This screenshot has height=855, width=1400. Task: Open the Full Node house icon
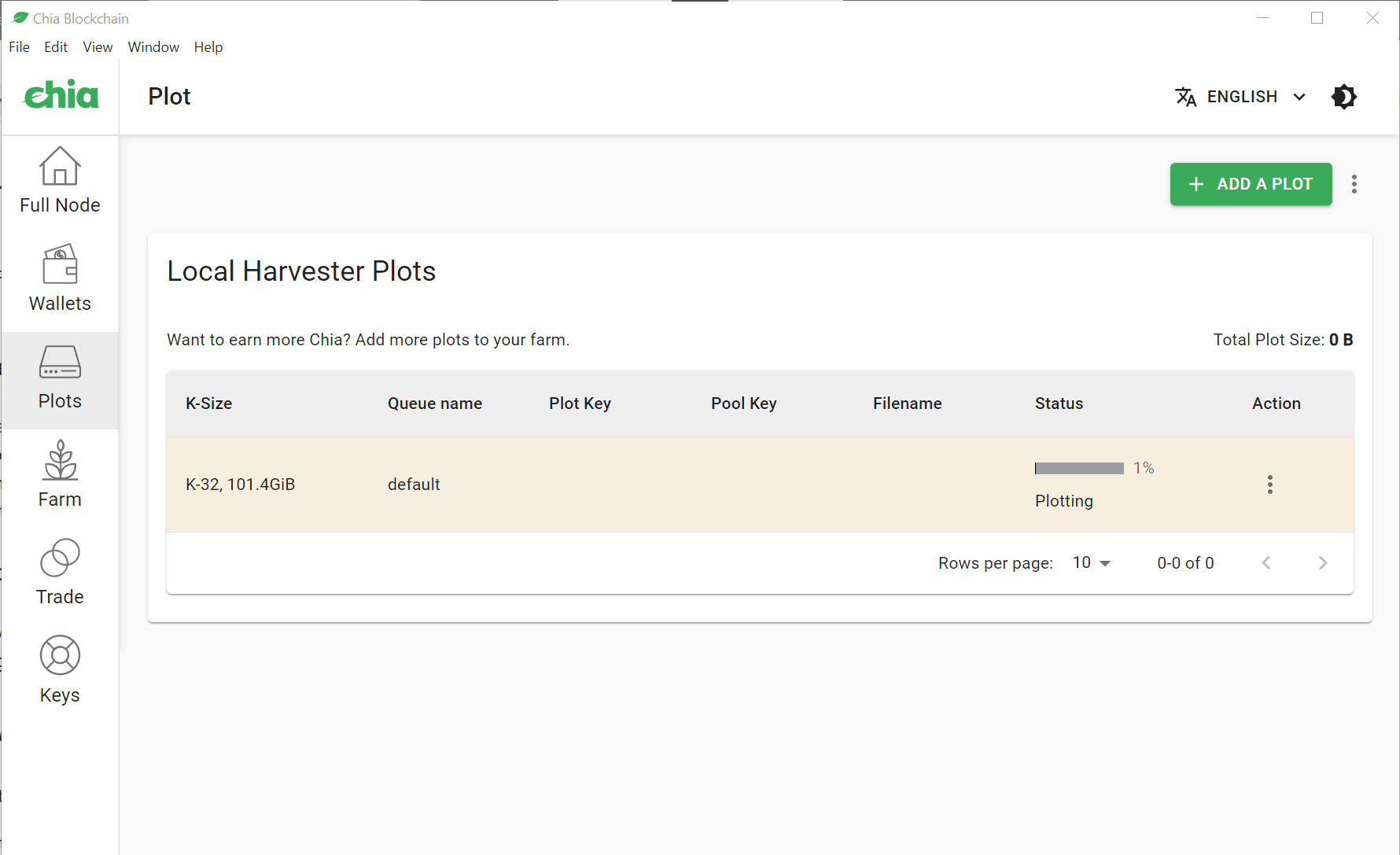60,167
